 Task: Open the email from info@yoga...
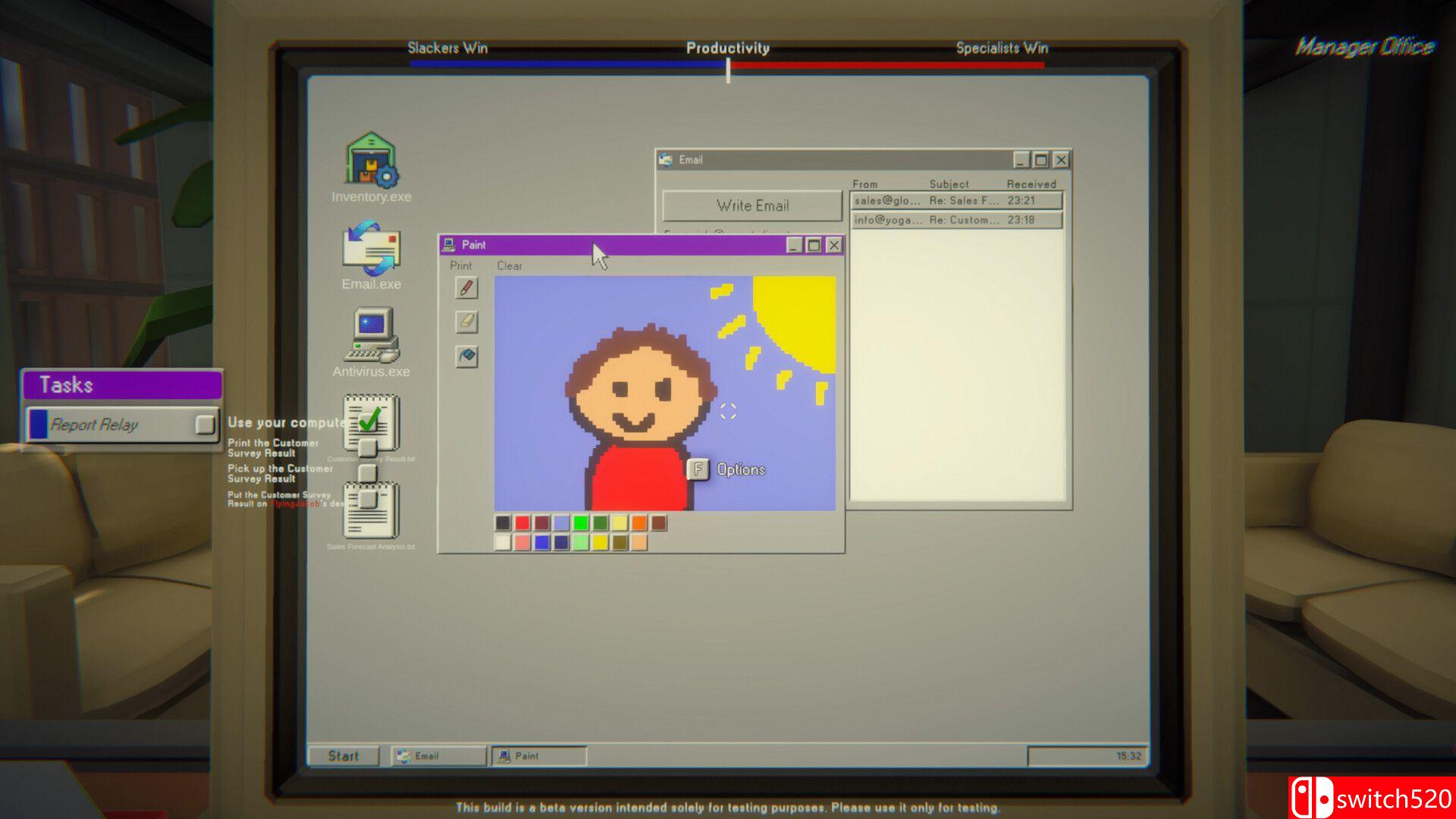[955, 220]
